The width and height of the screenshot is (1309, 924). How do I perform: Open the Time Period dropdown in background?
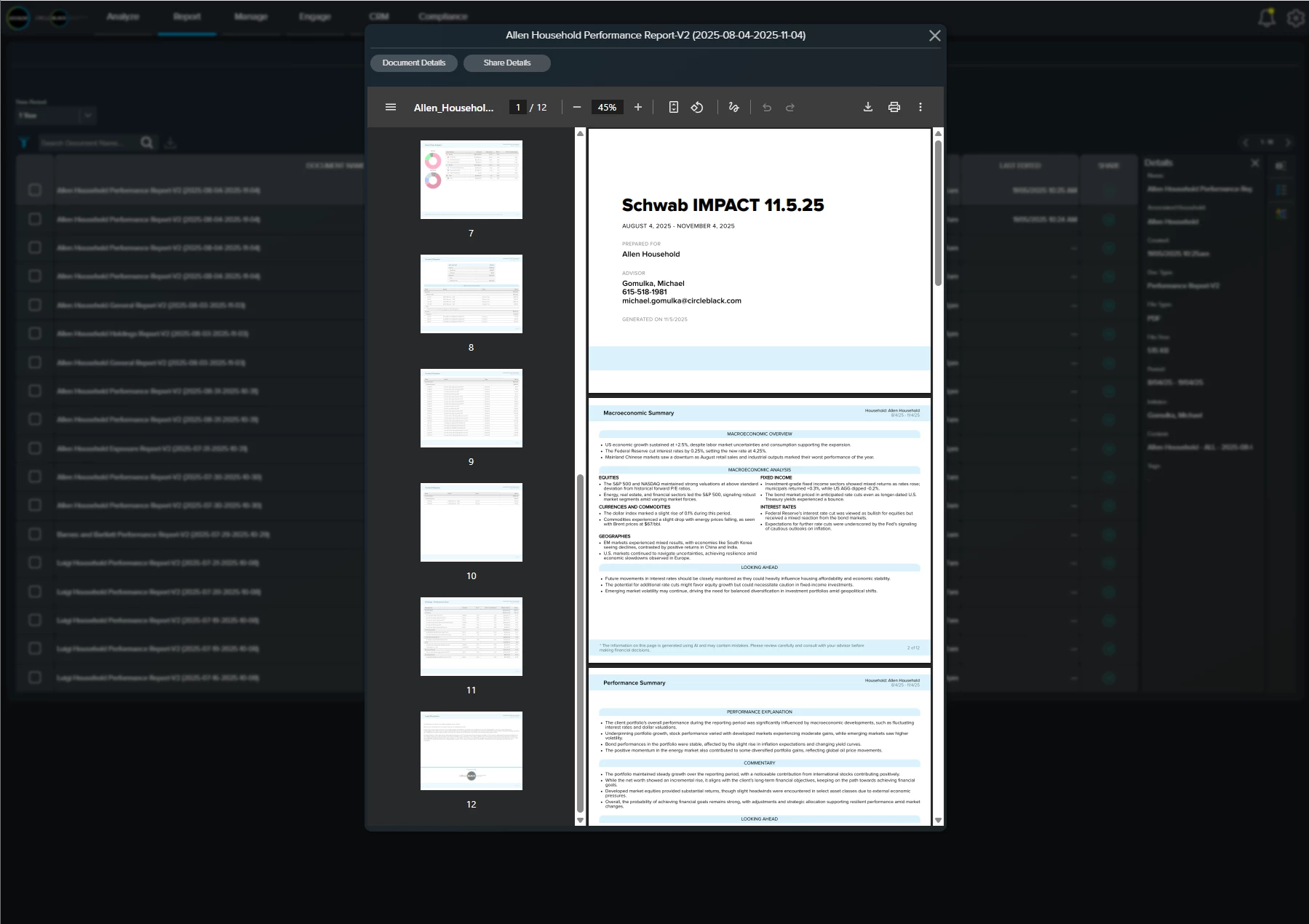tap(56, 116)
